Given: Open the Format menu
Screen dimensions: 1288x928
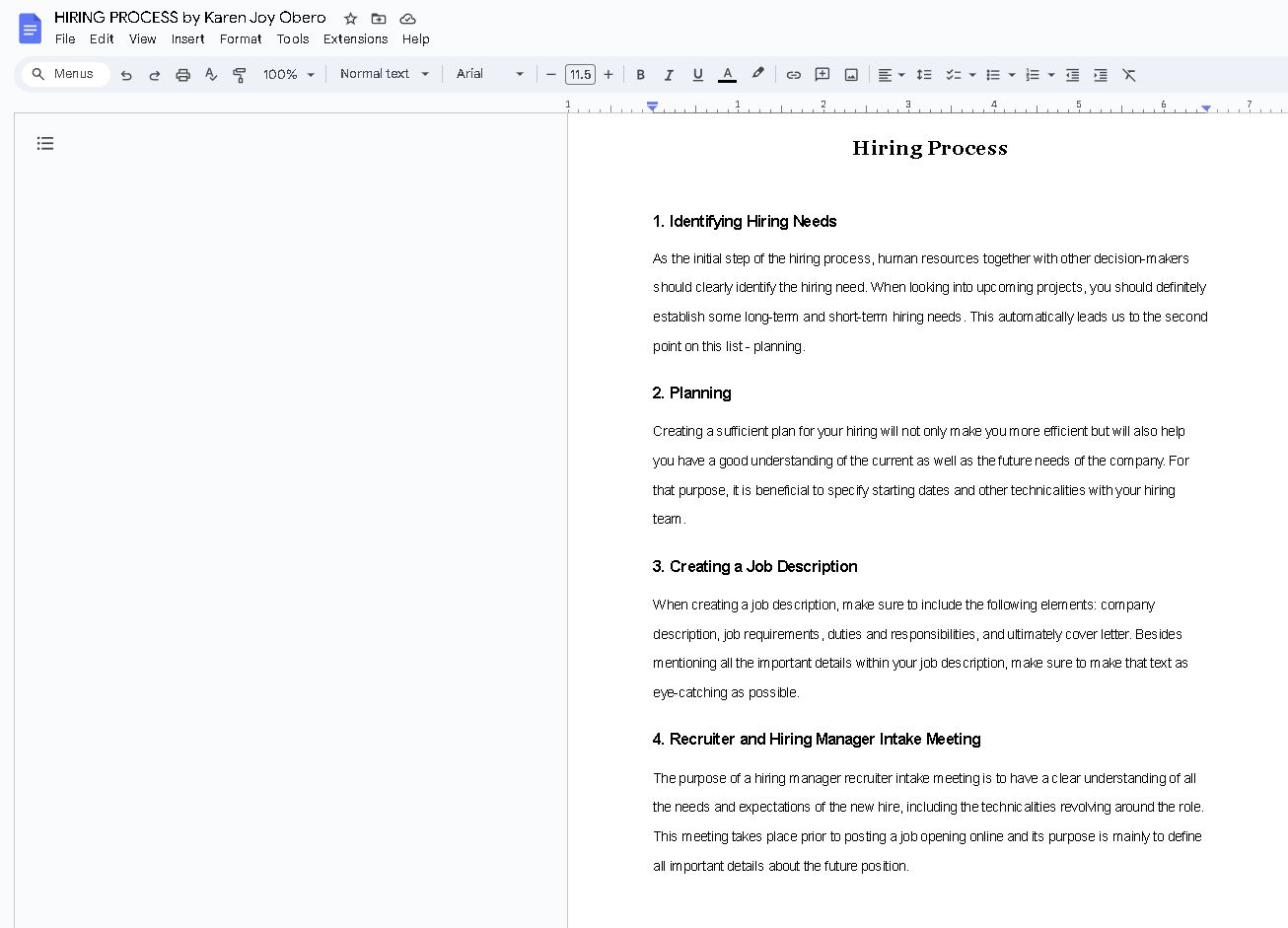Looking at the screenshot, I should click(241, 39).
